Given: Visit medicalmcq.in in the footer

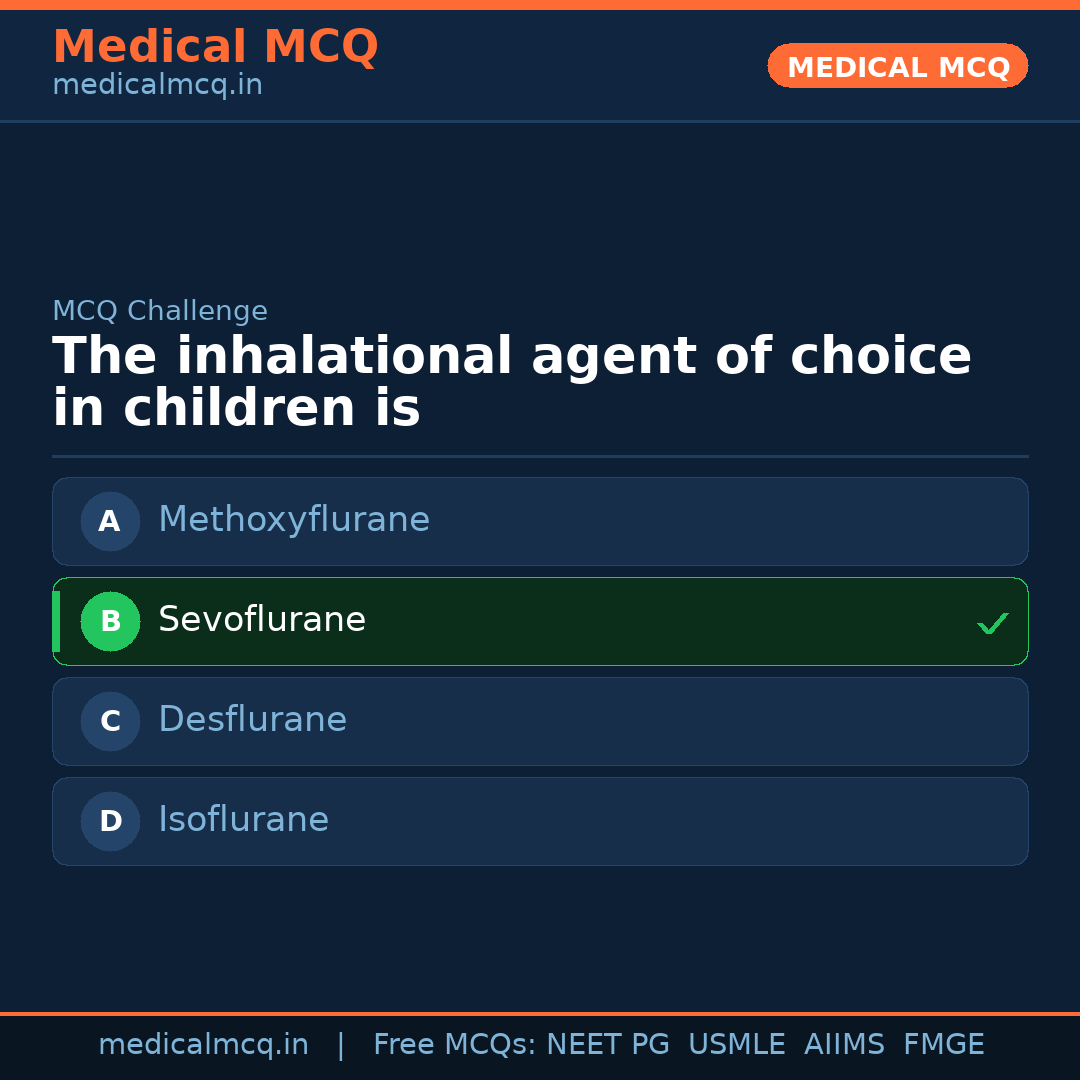Looking at the screenshot, I should pyautogui.click(x=204, y=1044).
